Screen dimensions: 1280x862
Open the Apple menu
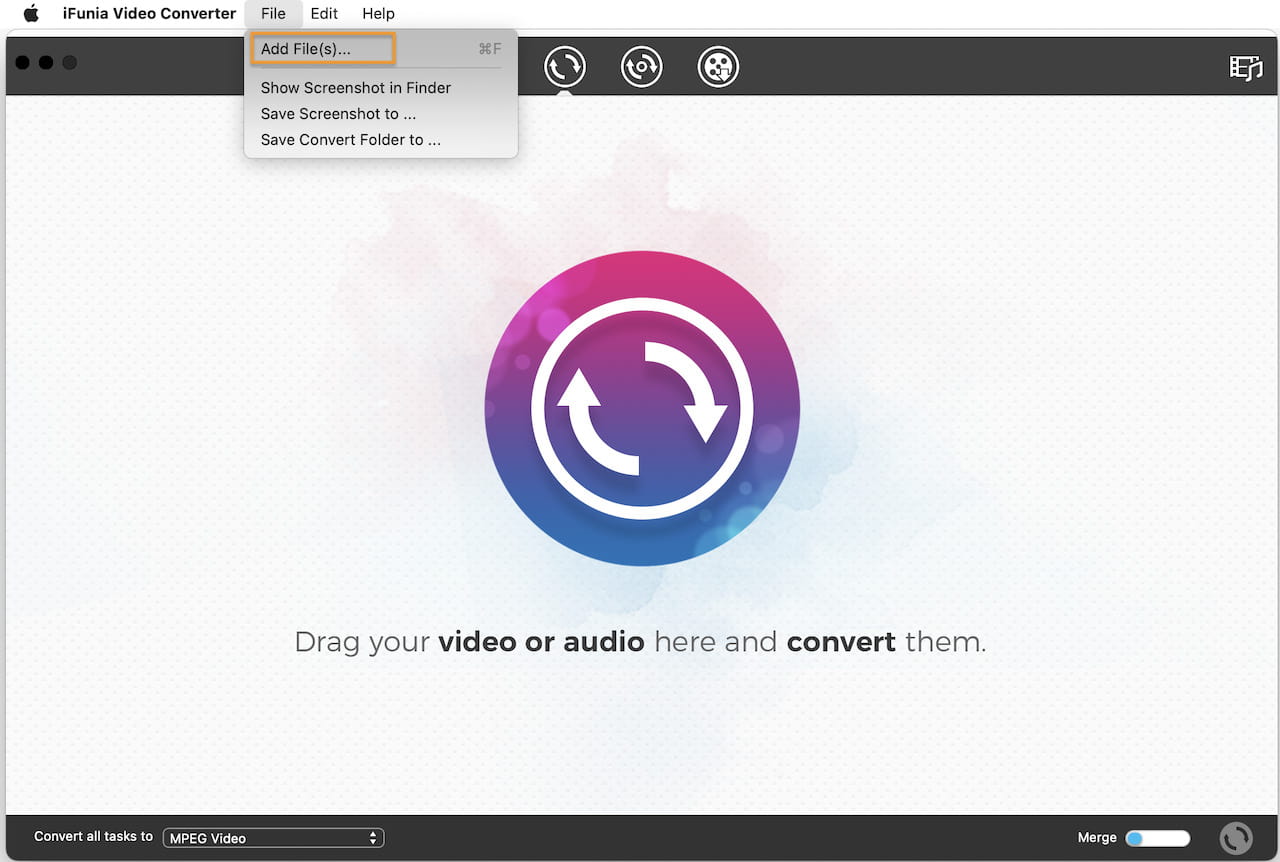(31, 14)
